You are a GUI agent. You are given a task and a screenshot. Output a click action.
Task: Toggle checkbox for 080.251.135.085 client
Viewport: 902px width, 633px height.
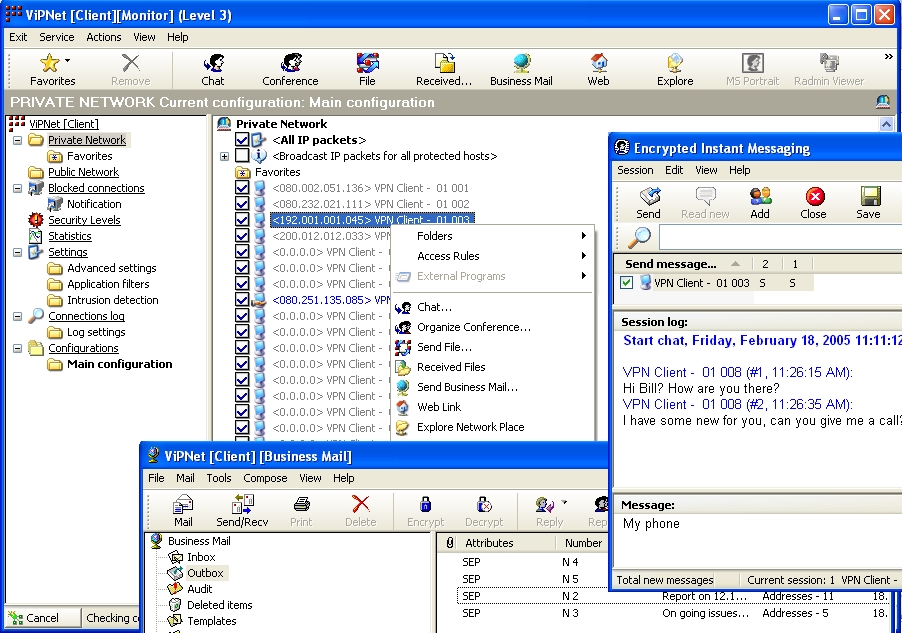tap(242, 300)
